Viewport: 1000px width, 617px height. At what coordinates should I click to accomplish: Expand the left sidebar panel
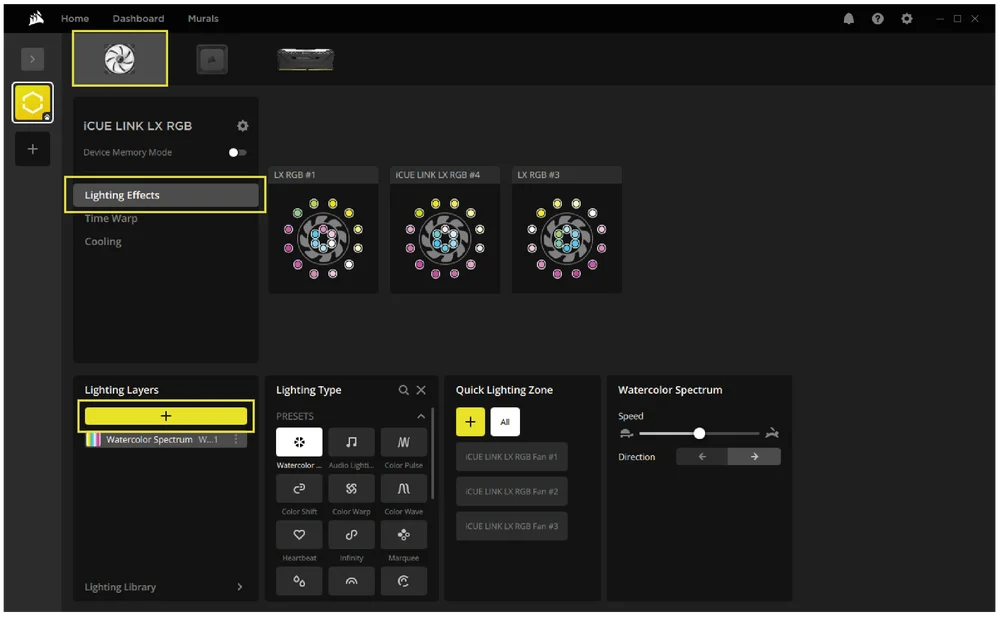(x=32, y=60)
